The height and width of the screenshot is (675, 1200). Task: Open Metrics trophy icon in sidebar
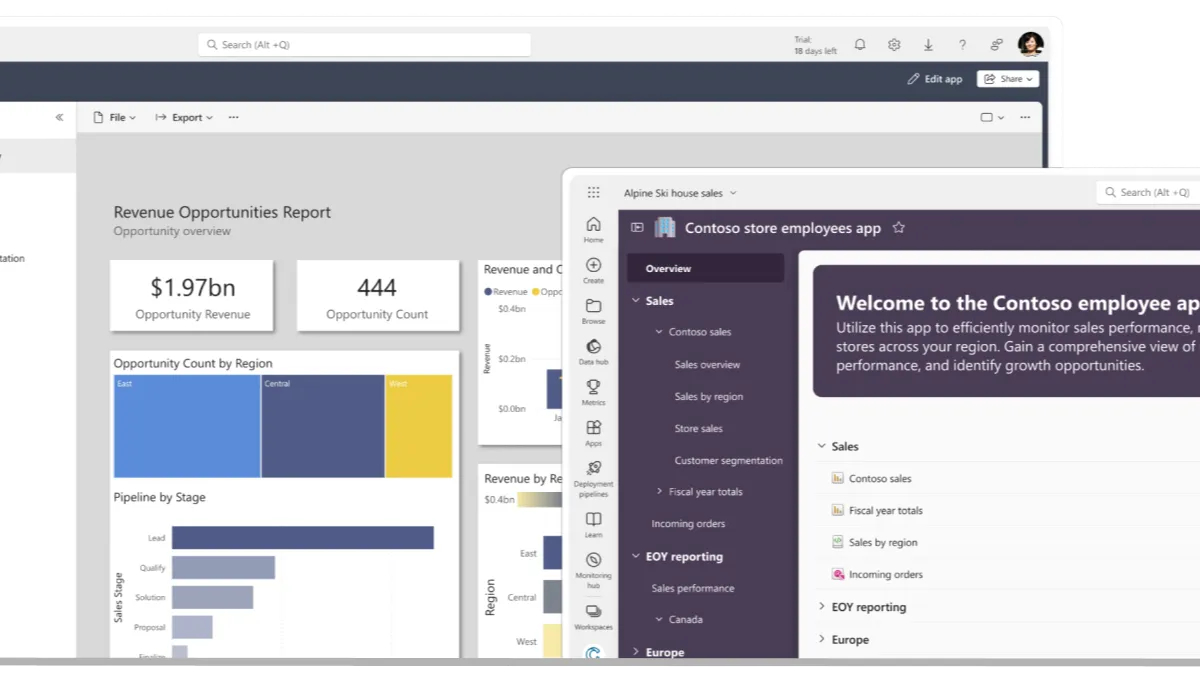pos(593,392)
